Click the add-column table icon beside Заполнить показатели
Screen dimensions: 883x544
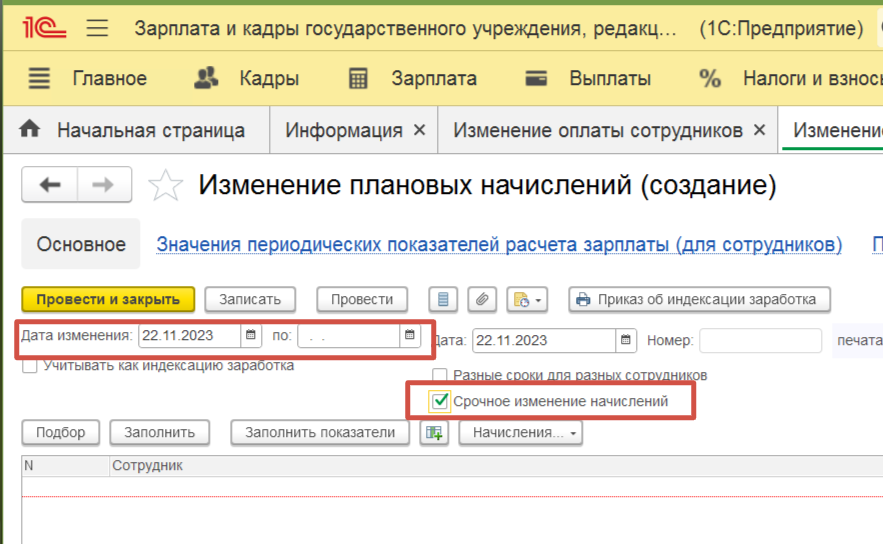point(434,432)
